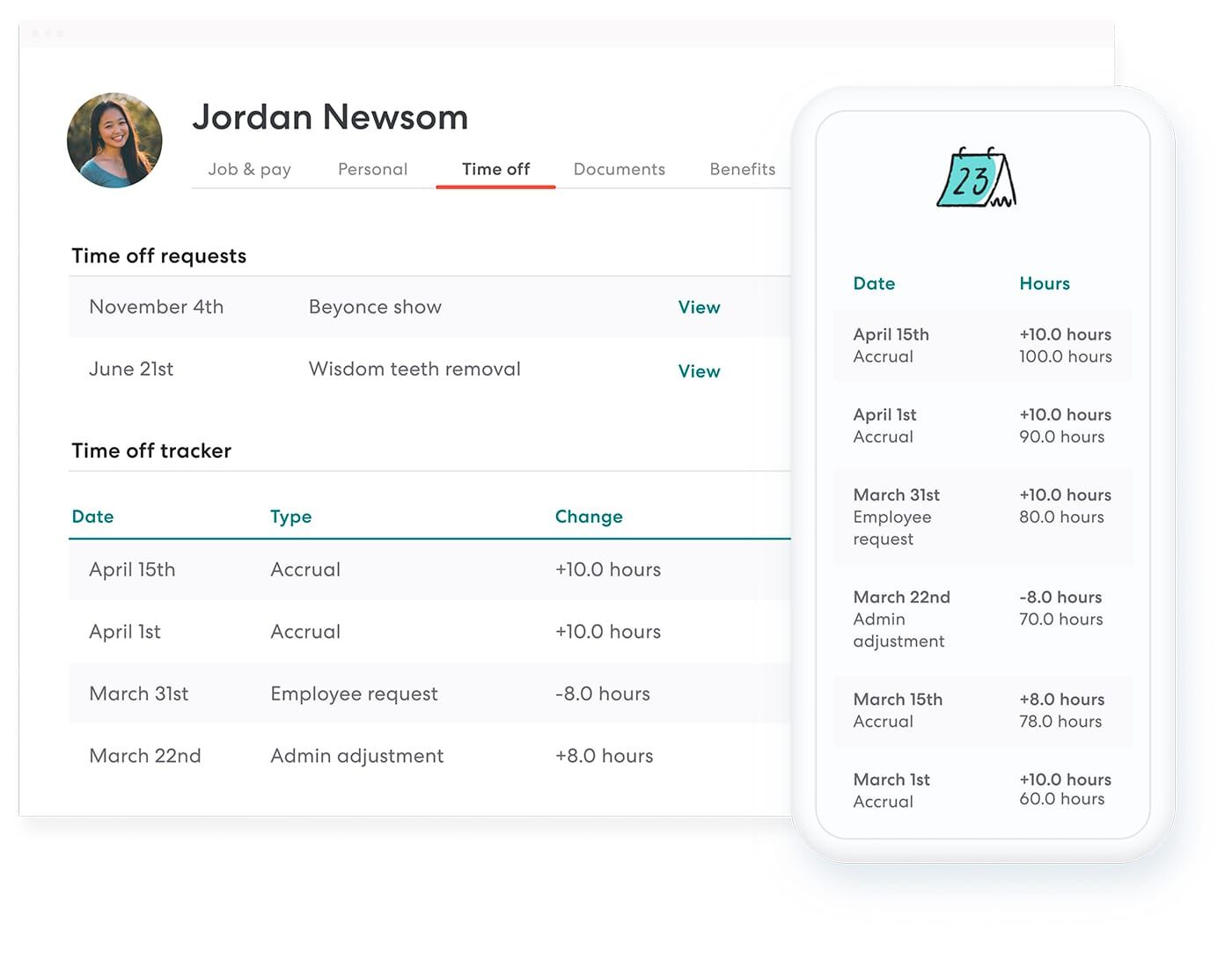The width and height of the screenshot is (1232, 968).
Task: Select the April 15th accrual row
Action: 352,569
